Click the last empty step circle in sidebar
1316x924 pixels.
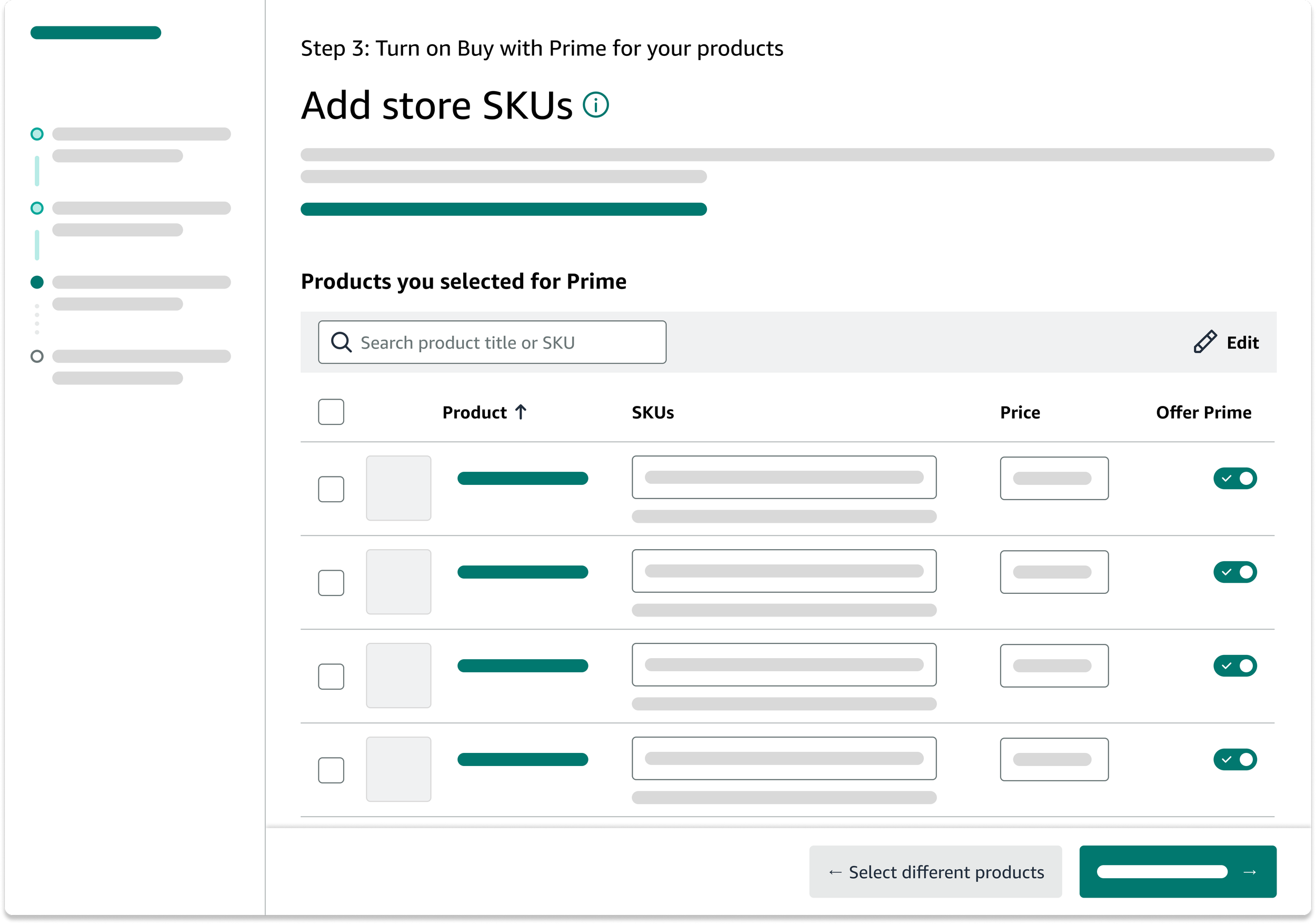37,356
